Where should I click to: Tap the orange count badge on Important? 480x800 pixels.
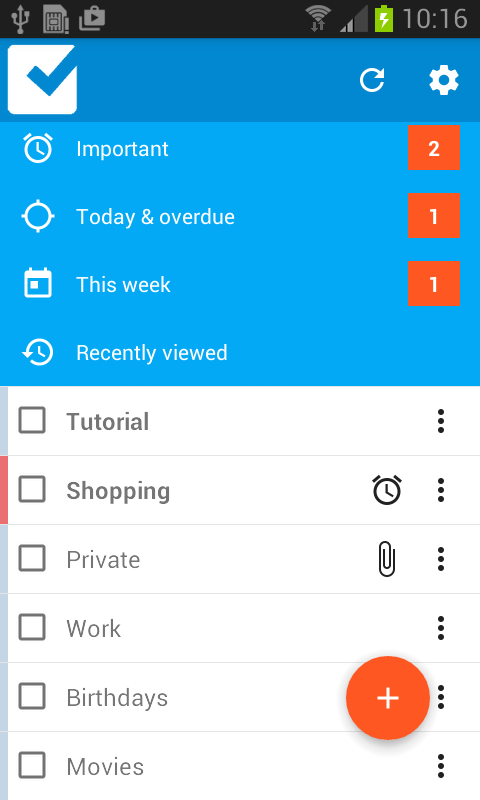tap(434, 148)
